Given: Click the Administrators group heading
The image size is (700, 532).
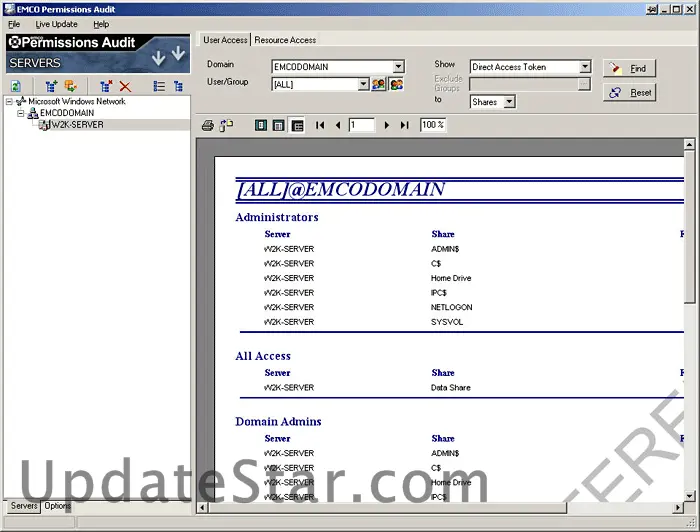Looking at the screenshot, I should (277, 217).
